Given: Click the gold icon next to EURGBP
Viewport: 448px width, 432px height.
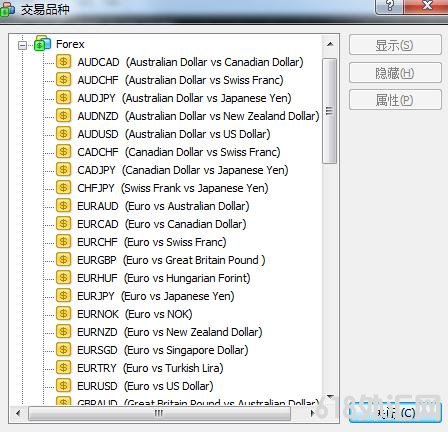Looking at the screenshot, I should tap(63, 260).
